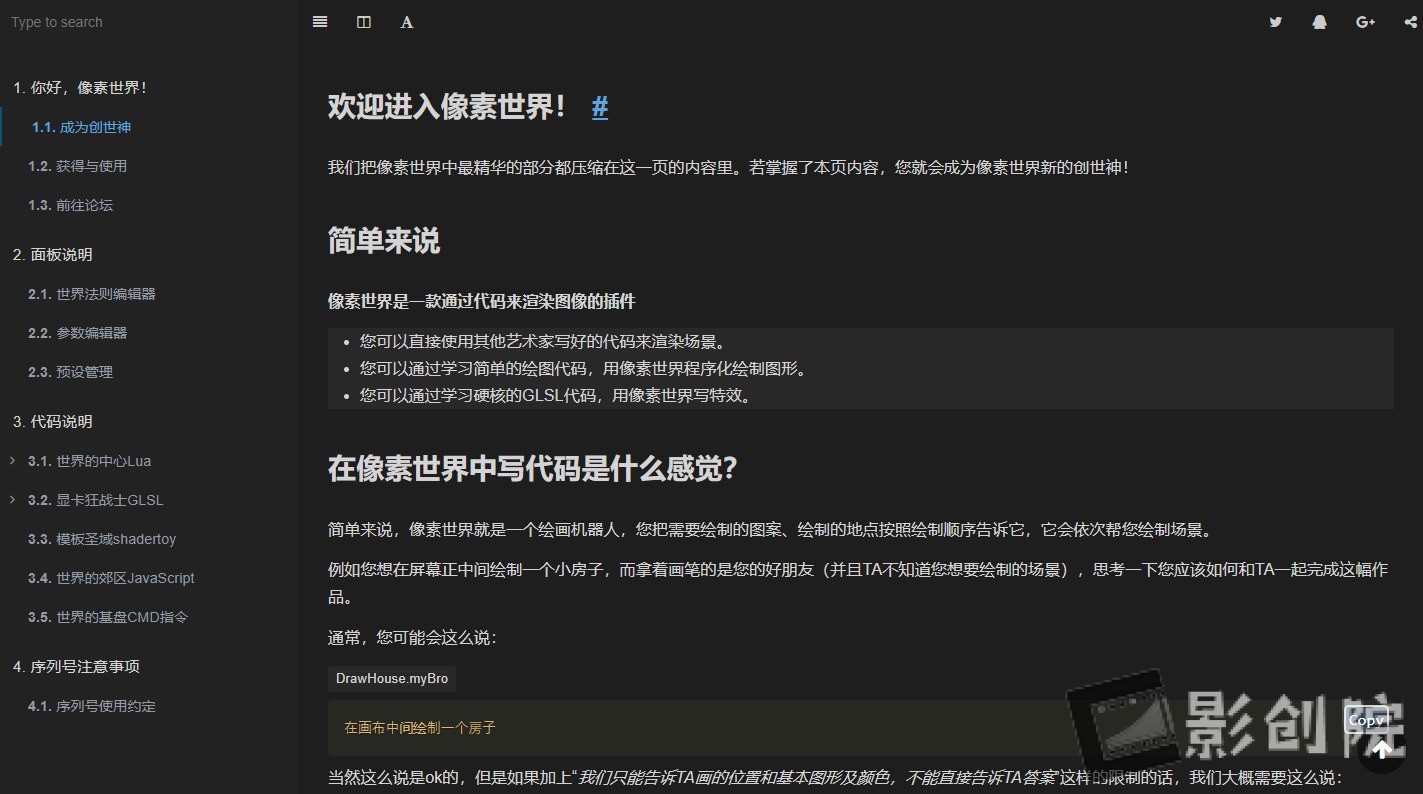Copy the code block with Copy button
This screenshot has width=1423, height=794.
[1366, 720]
